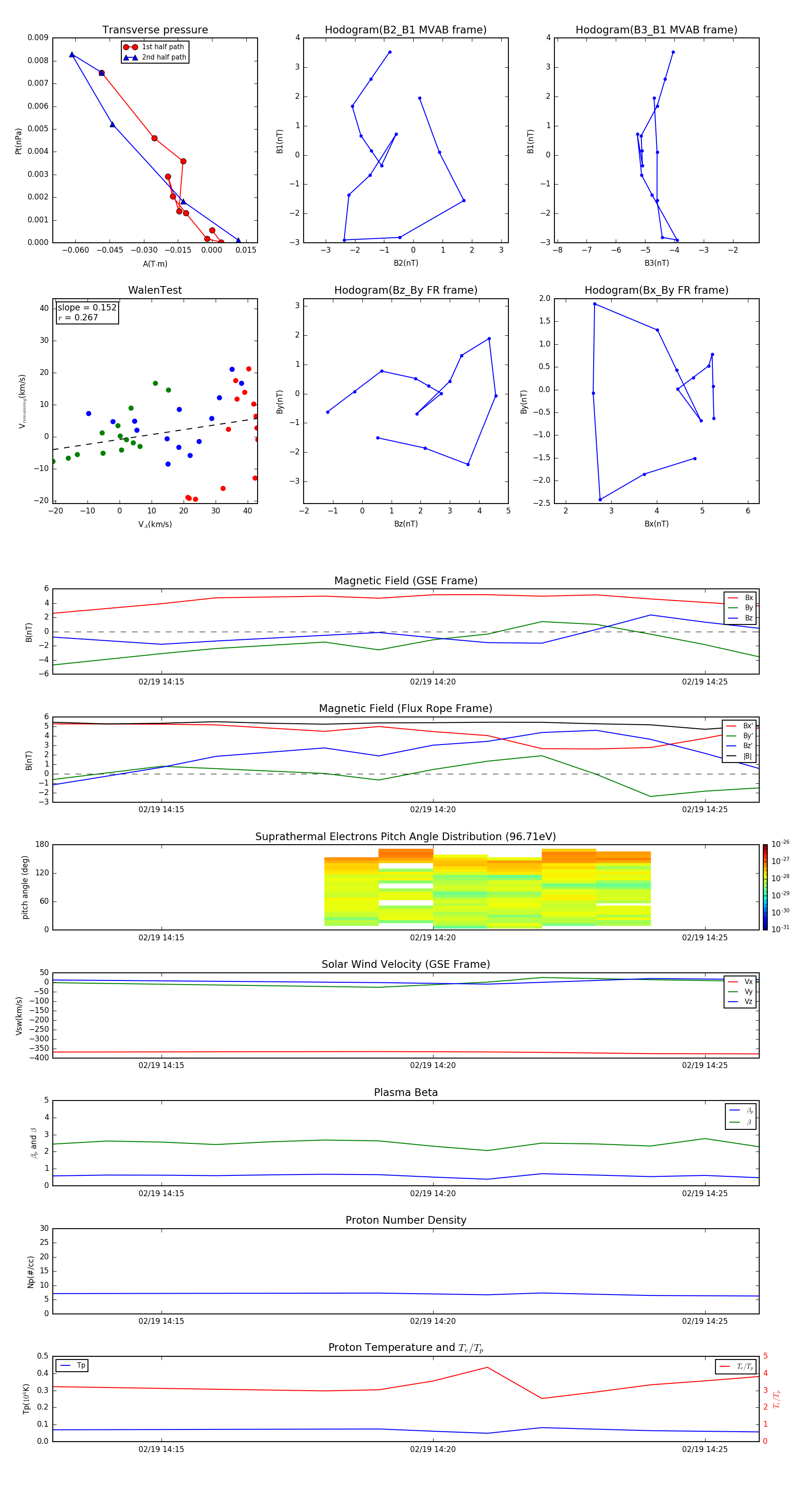This screenshot has width=812, height=1489.
Task: Click '02/19 14:20' tick under Proton Temperature panel
Action: [433, 1449]
